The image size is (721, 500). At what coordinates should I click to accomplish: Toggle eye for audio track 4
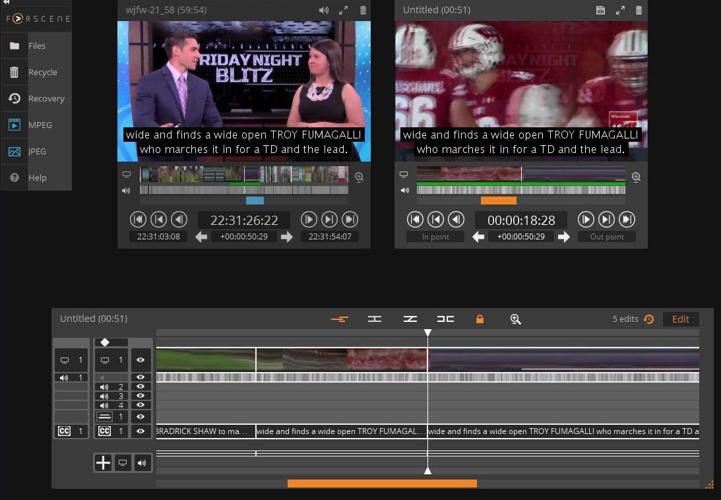coord(140,405)
